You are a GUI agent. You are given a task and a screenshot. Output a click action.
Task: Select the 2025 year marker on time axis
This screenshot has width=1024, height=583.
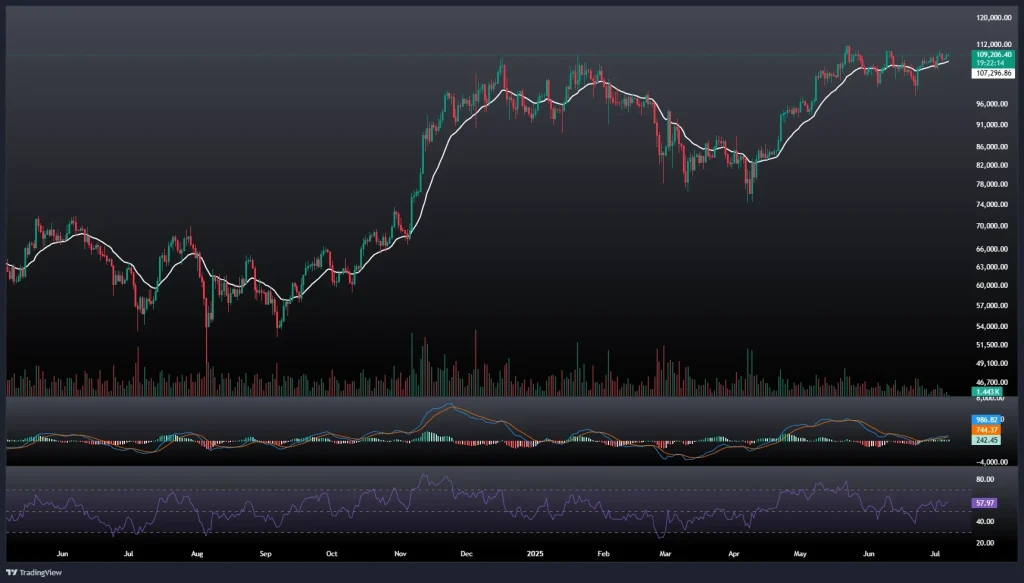[x=536, y=552]
